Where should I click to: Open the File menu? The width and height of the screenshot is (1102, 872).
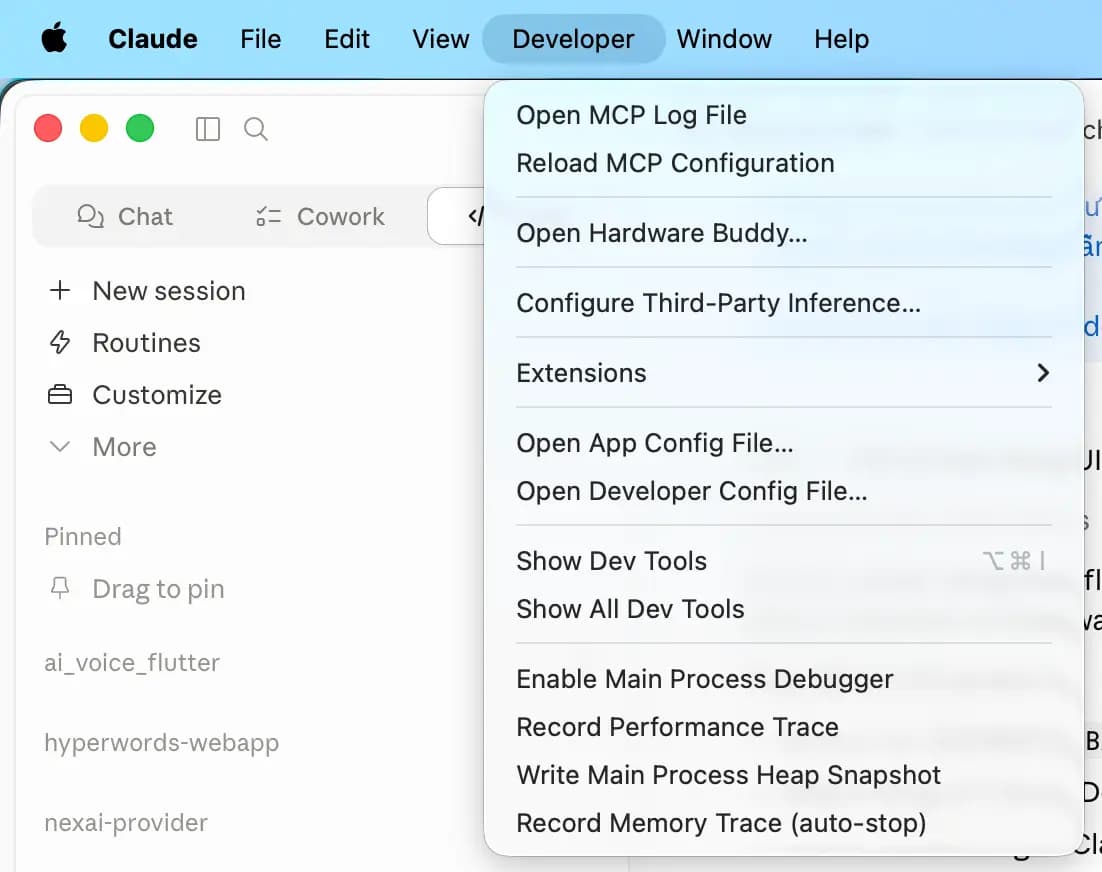(x=260, y=39)
